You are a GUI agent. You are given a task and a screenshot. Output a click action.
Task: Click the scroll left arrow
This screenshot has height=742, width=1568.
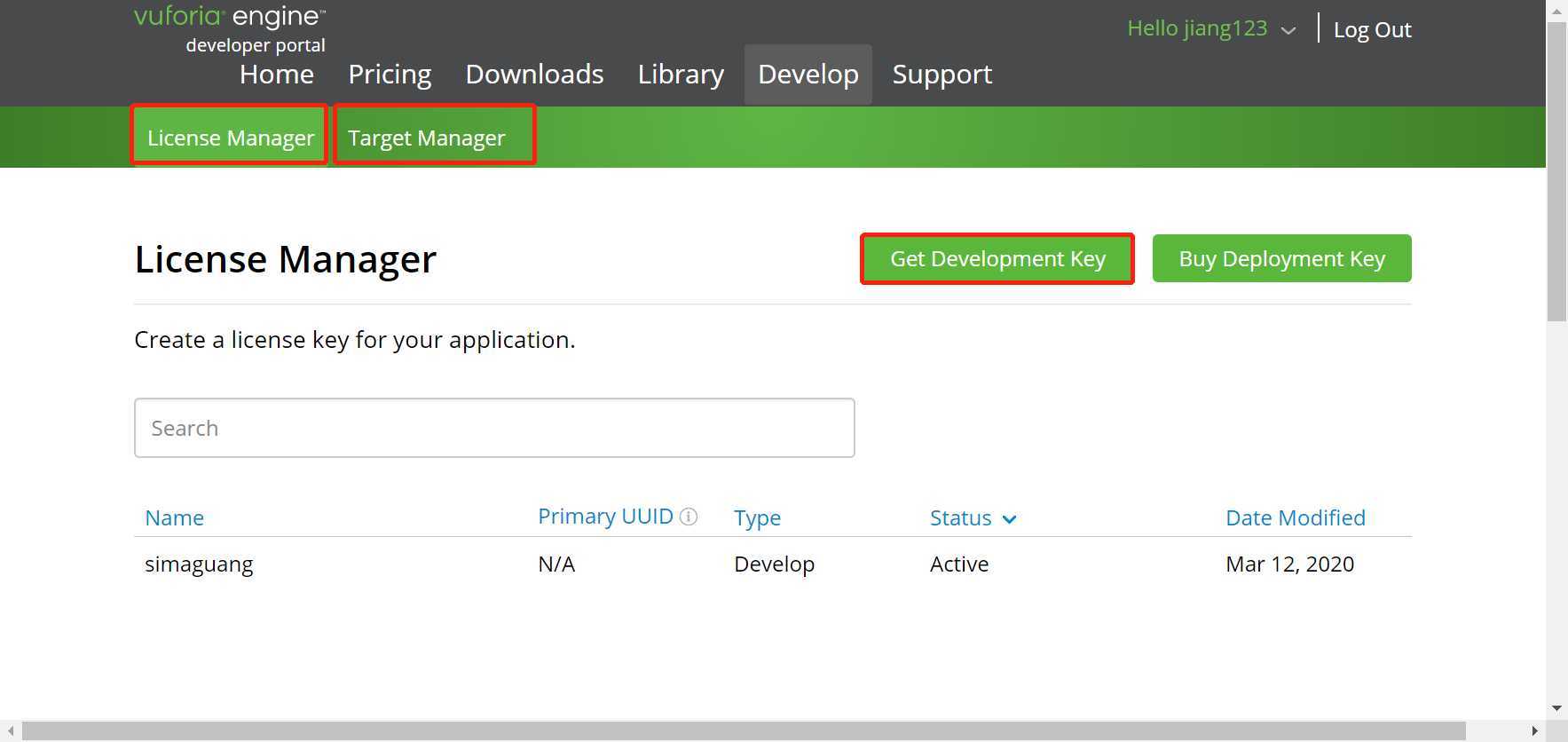click(10, 731)
